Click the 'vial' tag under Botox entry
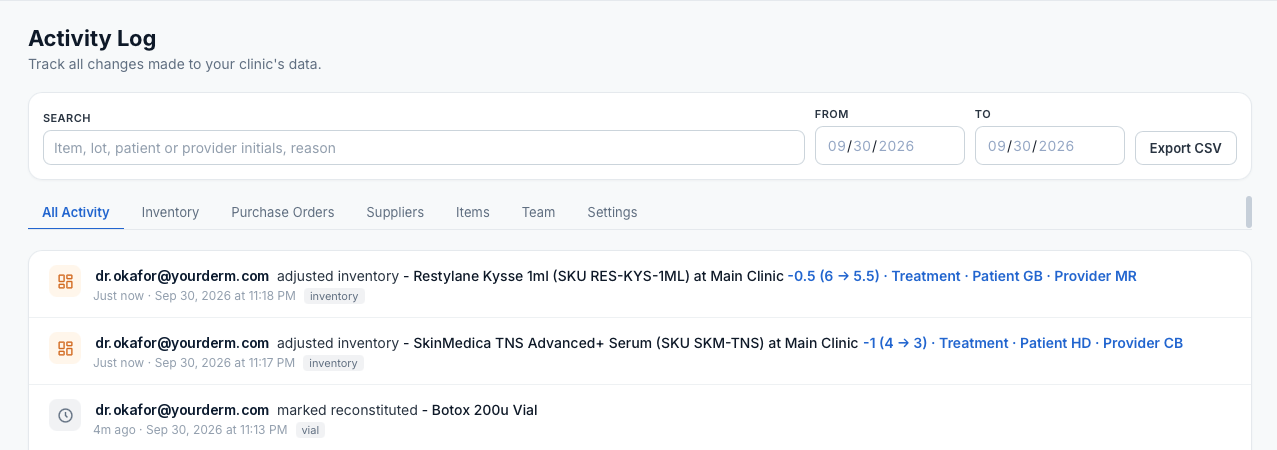Screen dimensions: 1277x450 coord(310,430)
